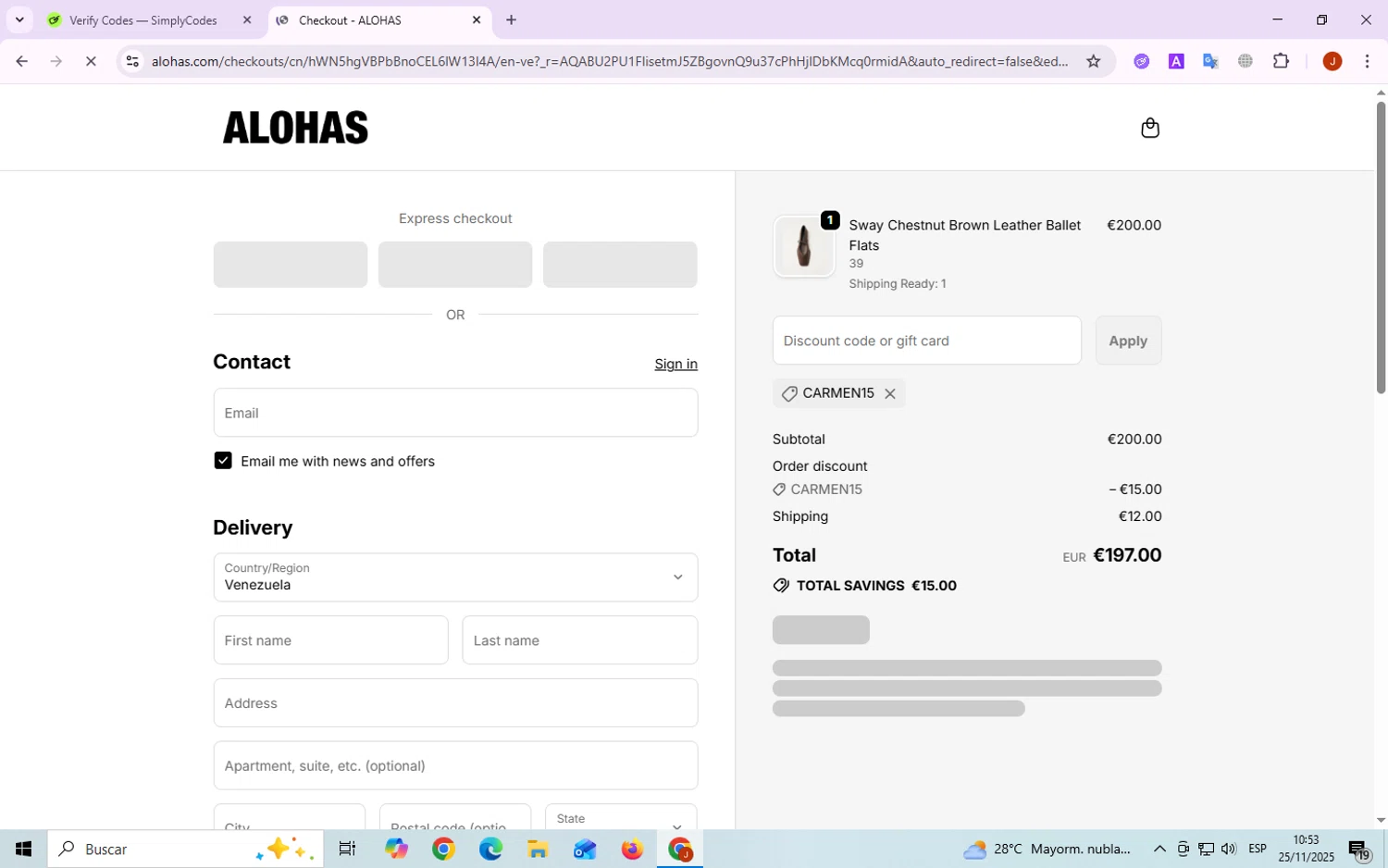Click the Apply discount button
This screenshot has height=868, width=1388.
point(1128,341)
